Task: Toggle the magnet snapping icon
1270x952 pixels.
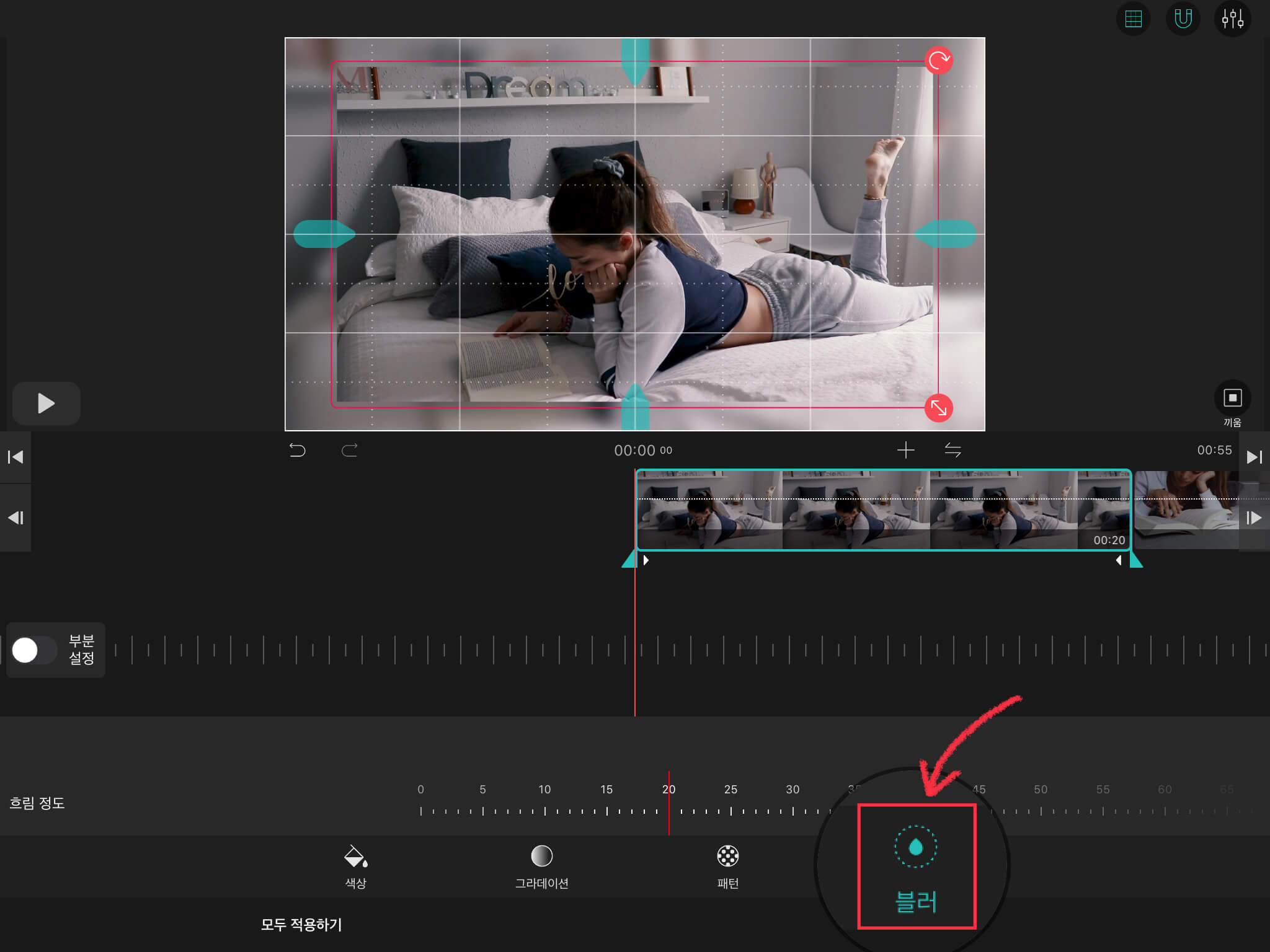Action: 1183,19
